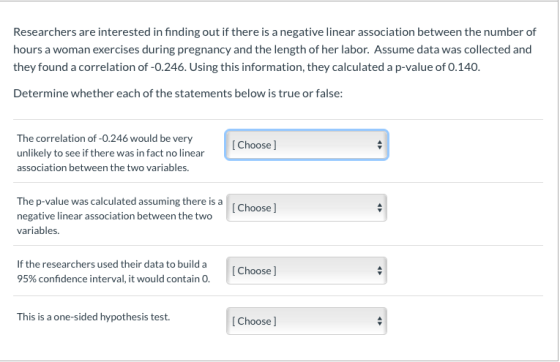
Task: Click the 'Determine whether each of the statements' instruction line
Action: pos(178,94)
